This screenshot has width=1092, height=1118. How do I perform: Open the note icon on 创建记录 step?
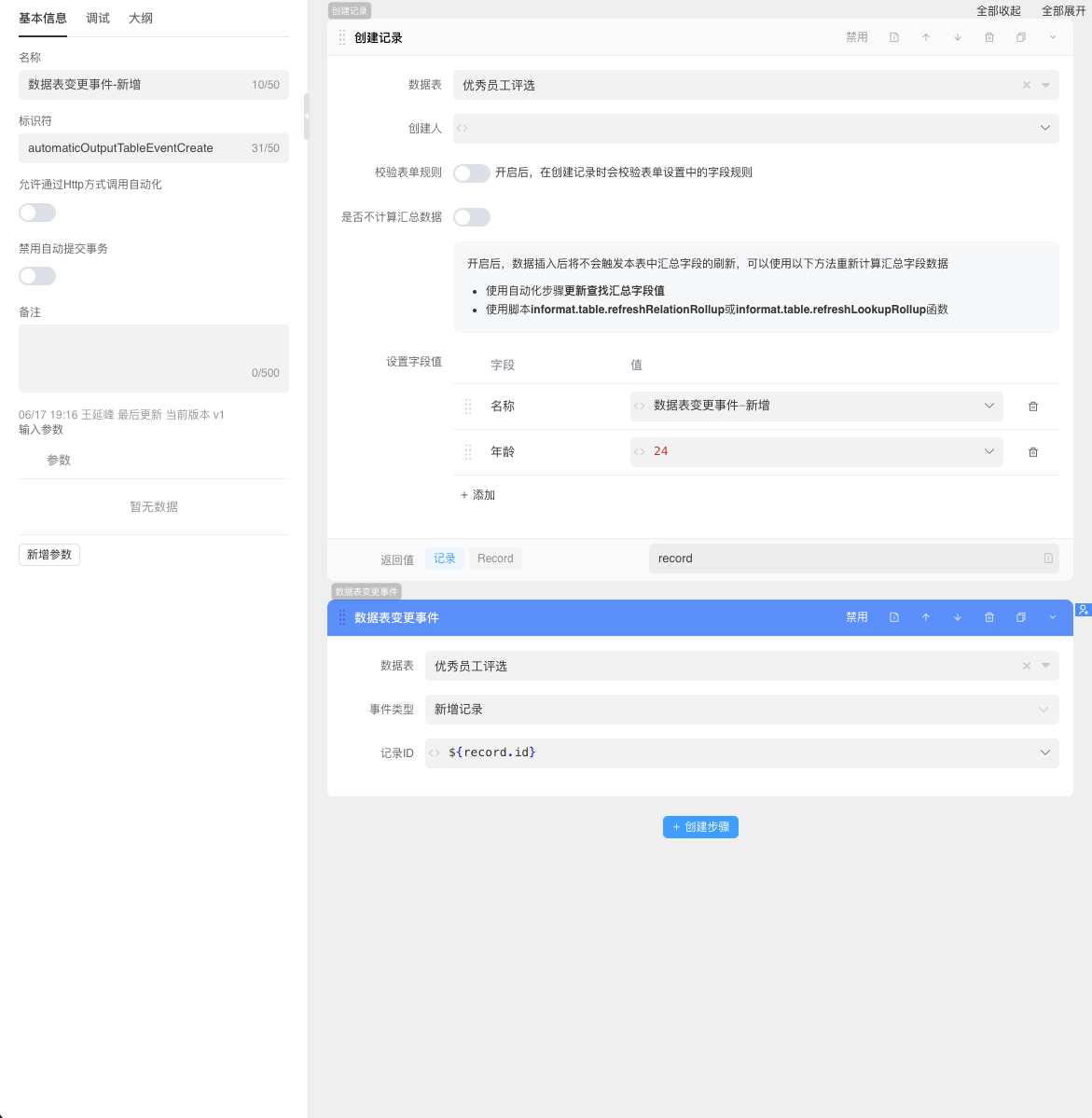click(x=894, y=37)
